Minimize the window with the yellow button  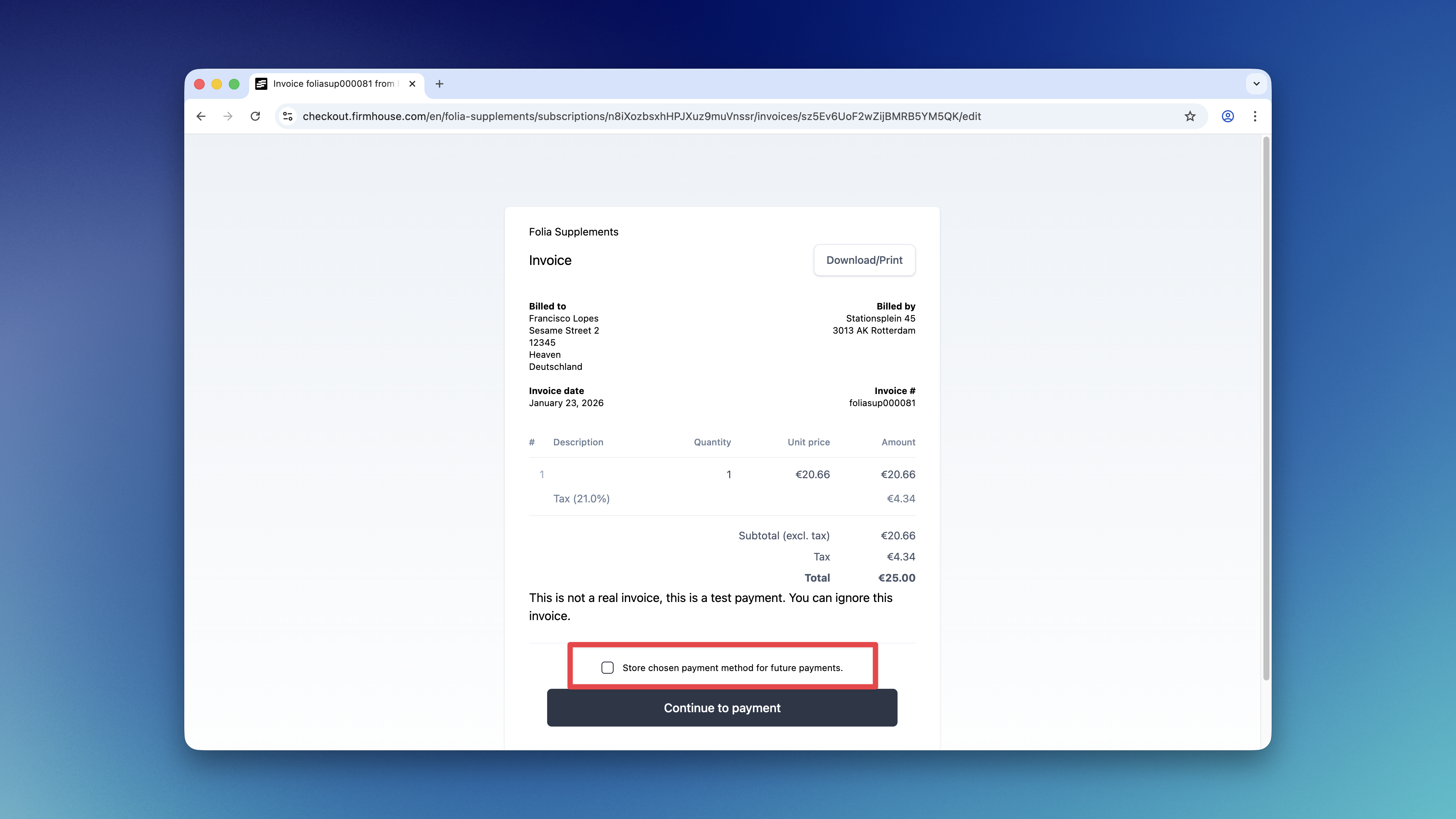pos(217,83)
